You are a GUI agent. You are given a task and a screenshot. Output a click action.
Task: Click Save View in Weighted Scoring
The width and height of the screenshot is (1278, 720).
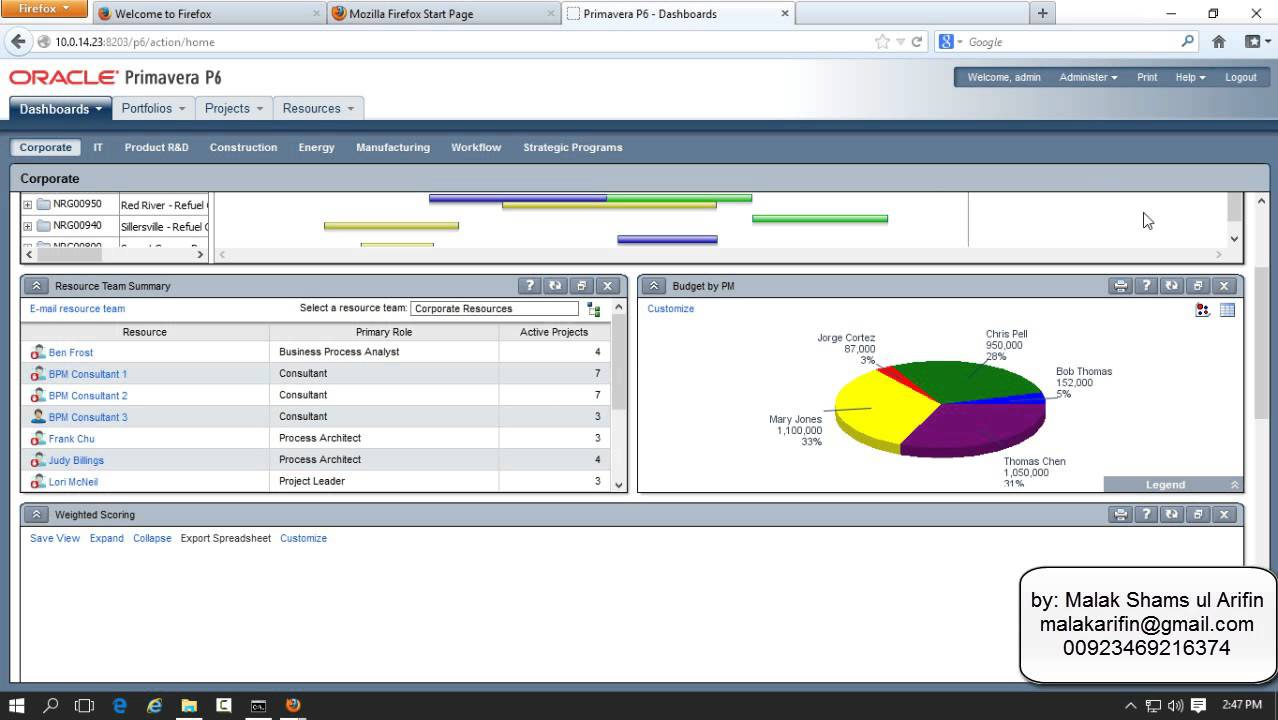tap(55, 538)
